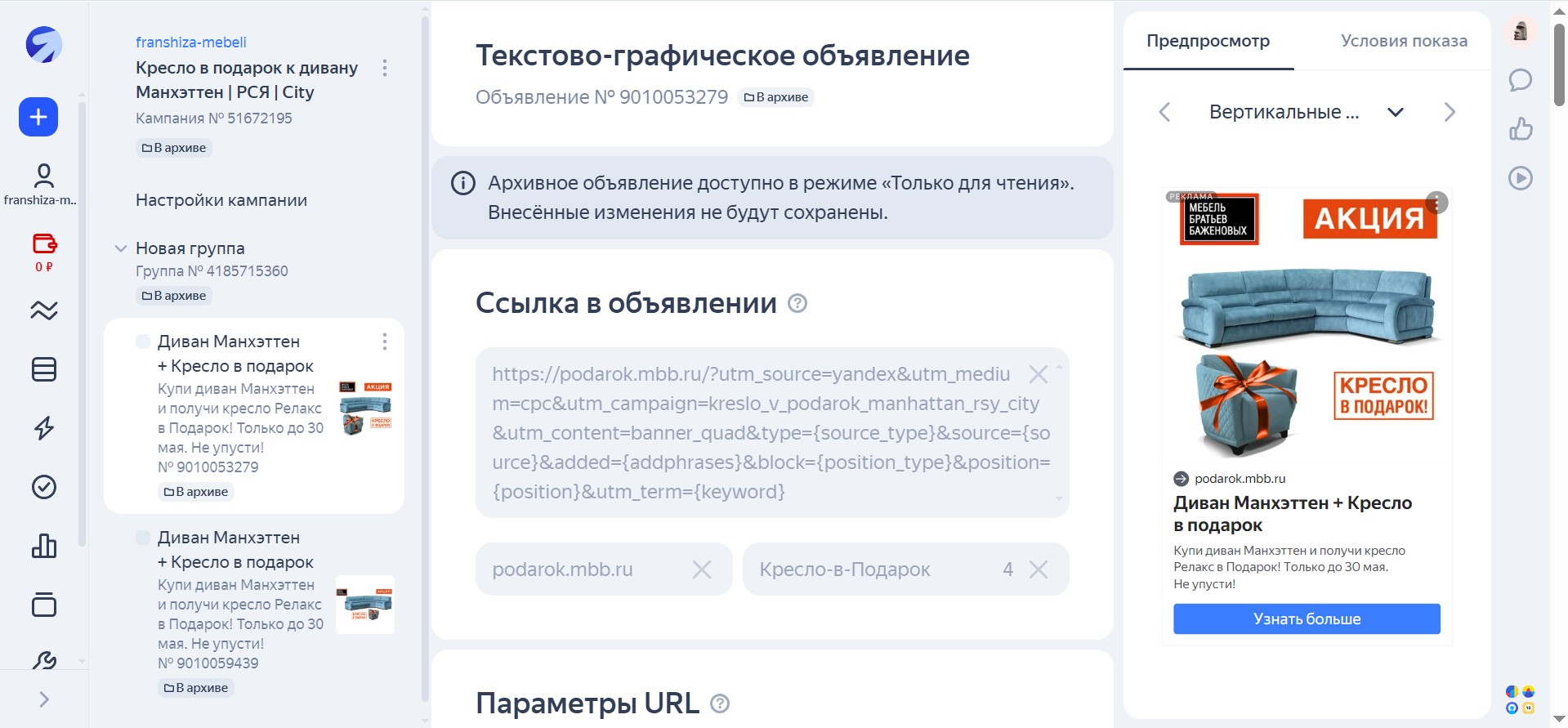
Task: Click the ad banner image in preview
Action: [x=1307, y=327]
